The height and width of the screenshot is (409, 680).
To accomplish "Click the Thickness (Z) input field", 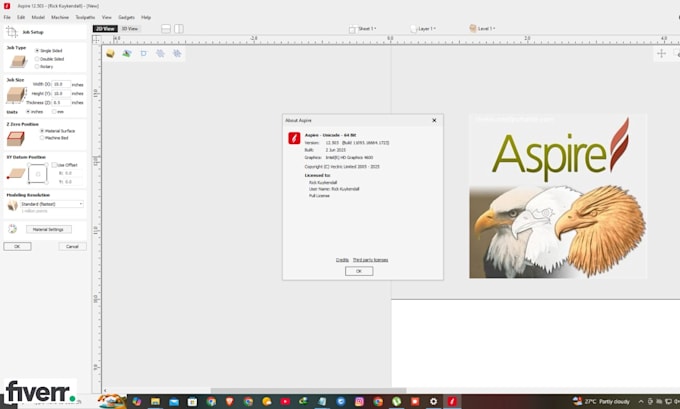I will [x=61, y=103].
